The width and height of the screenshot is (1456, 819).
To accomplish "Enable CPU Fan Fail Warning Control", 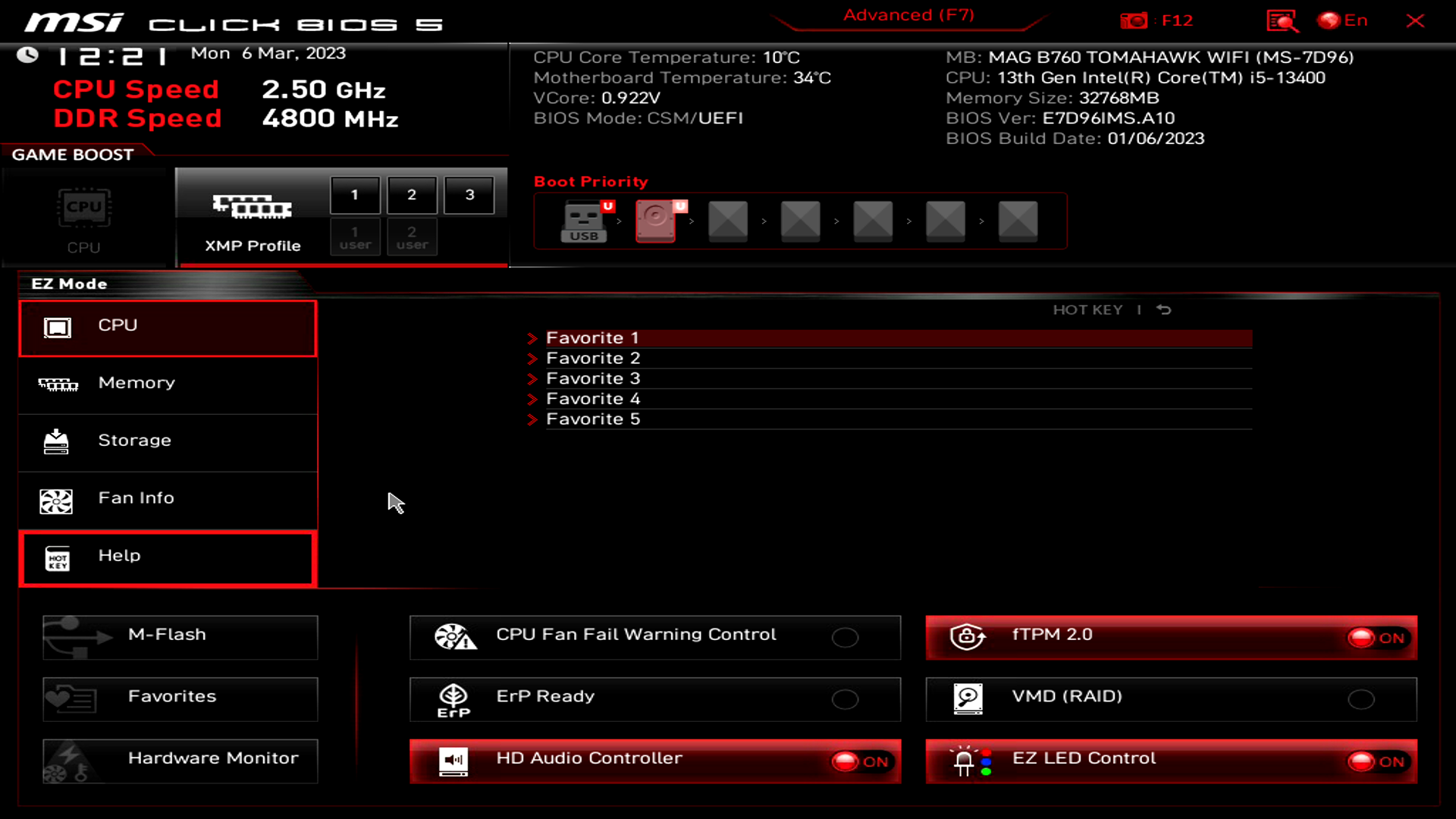I will pyautogui.click(x=845, y=637).
